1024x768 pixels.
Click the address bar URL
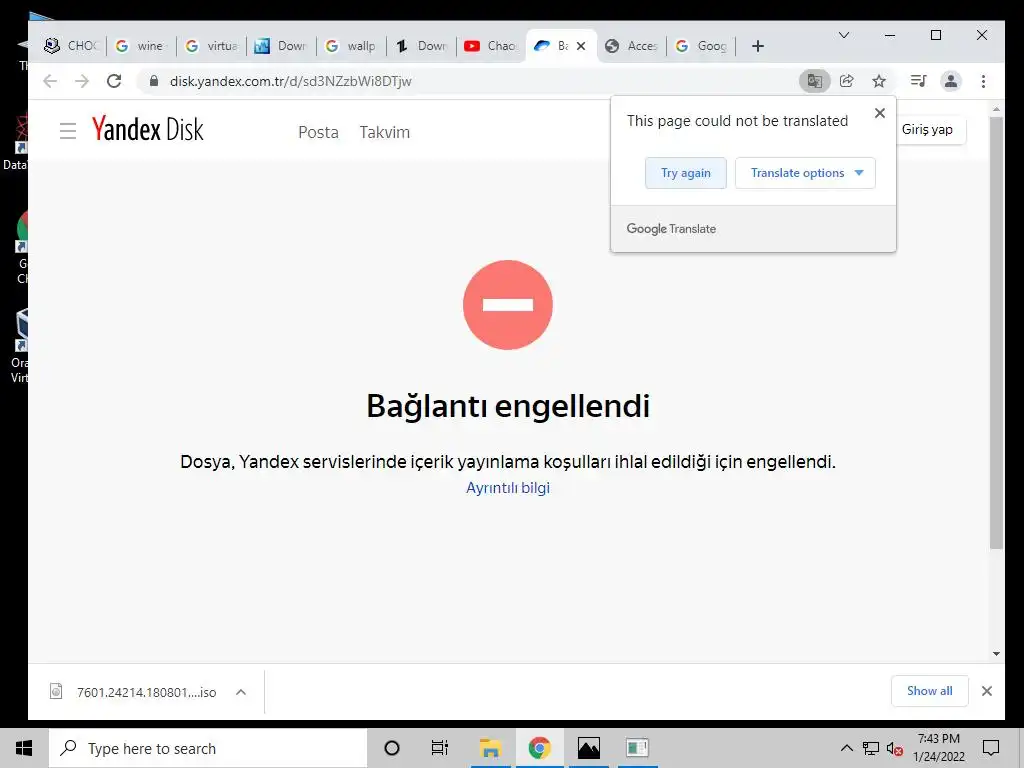coord(291,81)
